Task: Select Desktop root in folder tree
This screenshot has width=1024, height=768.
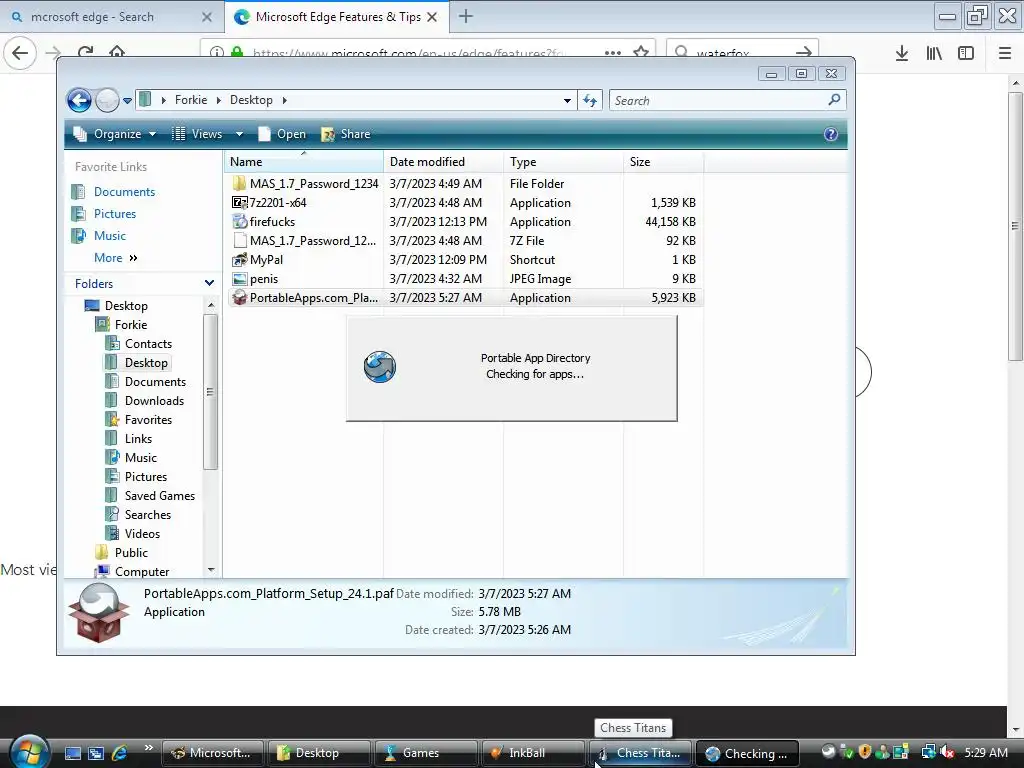Action: click(x=126, y=306)
